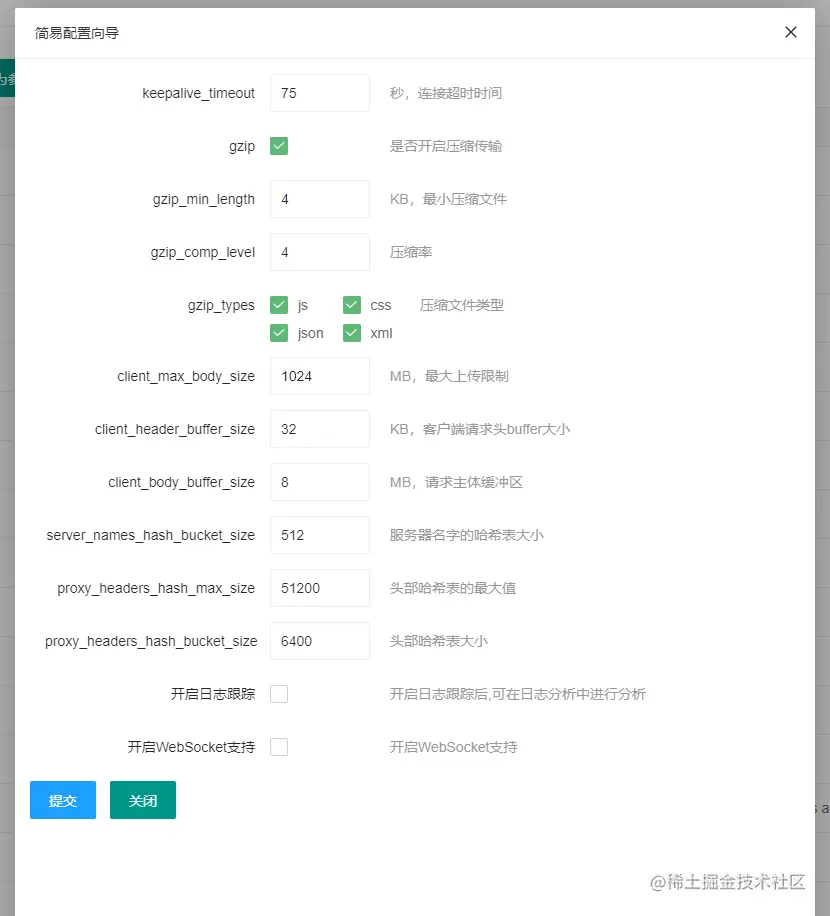Select the proxy_headers_hash_max_size input field
The height and width of the screenshot is (916, 830).
320,587
